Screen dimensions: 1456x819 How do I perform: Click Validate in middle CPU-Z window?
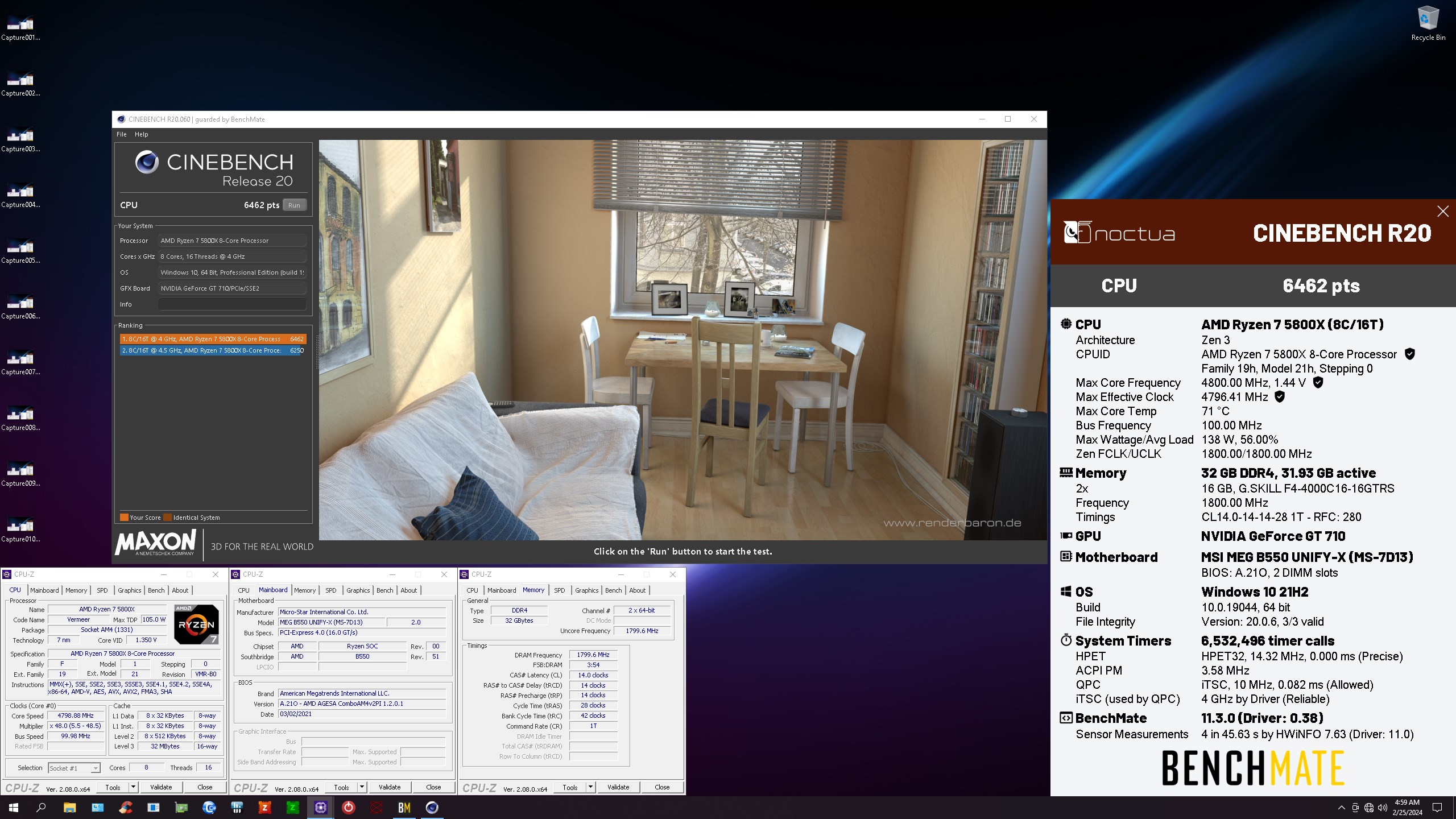pyautogui.click(x=390, y=787)
